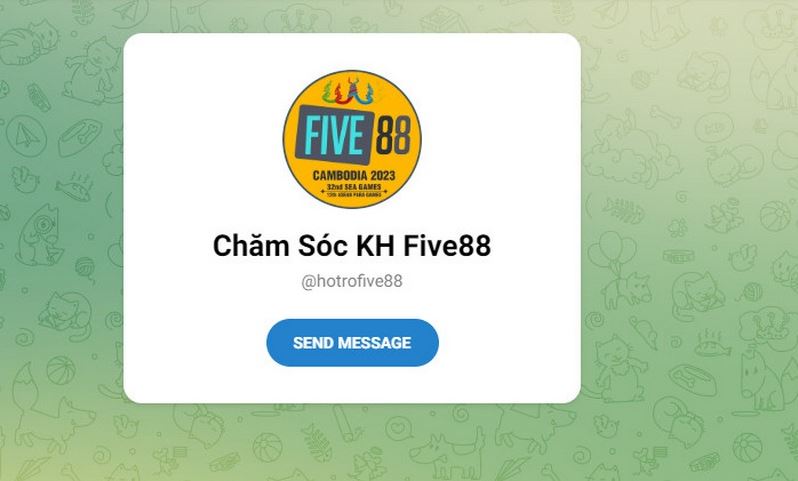Click the teal FIVE lettering in logo
This screenshot has height=481, width=798.
(334, 135)
